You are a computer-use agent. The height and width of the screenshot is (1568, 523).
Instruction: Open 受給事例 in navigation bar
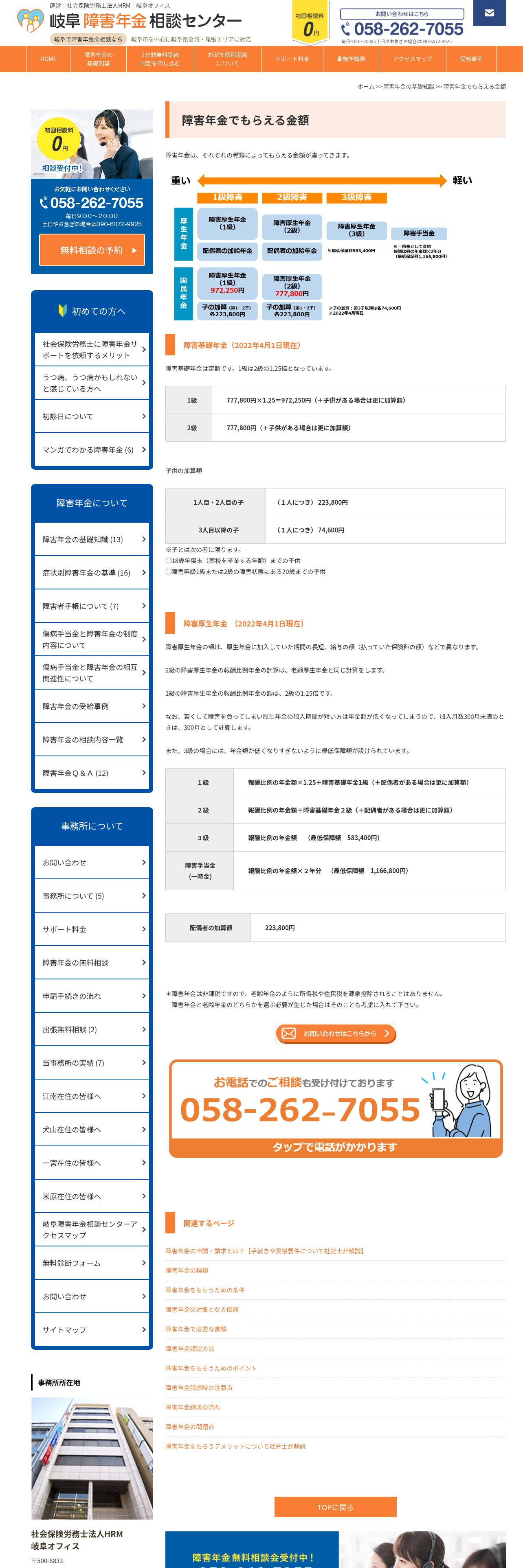470,59
